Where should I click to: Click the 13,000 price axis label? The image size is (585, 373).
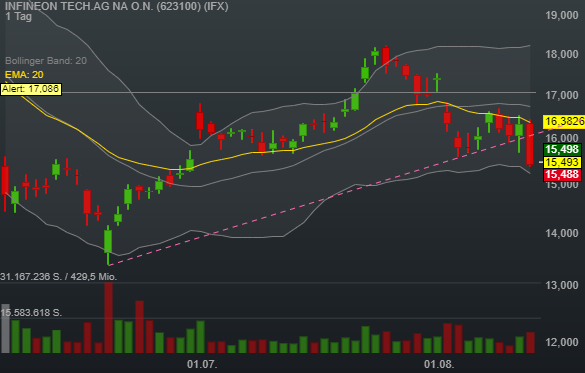[x=562, y=285]
